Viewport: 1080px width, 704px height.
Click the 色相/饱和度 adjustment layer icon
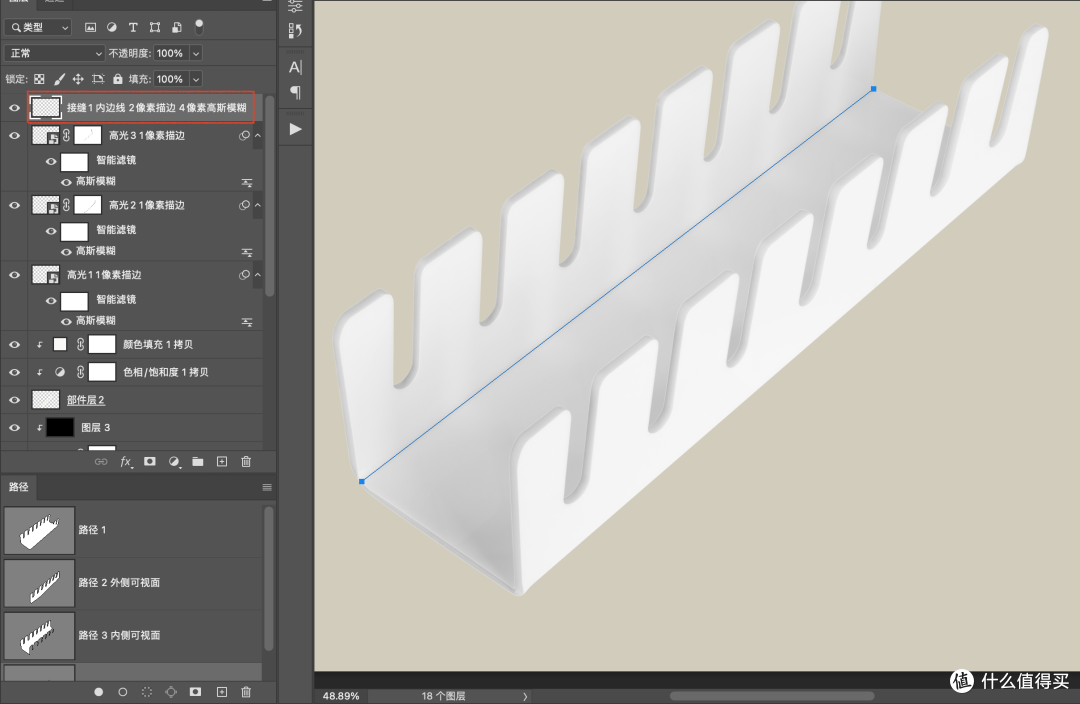(60, 372)
